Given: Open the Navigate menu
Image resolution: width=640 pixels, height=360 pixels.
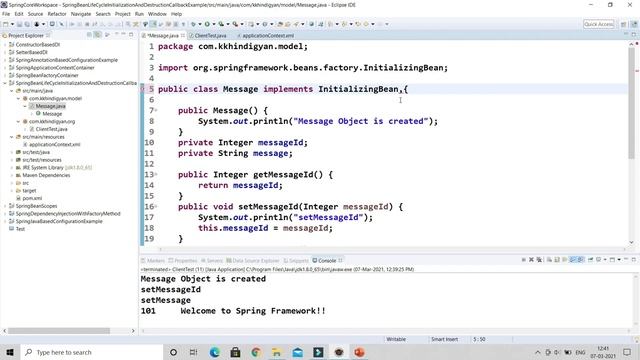Looking at the screenshot, I should (x=81, y=14).
